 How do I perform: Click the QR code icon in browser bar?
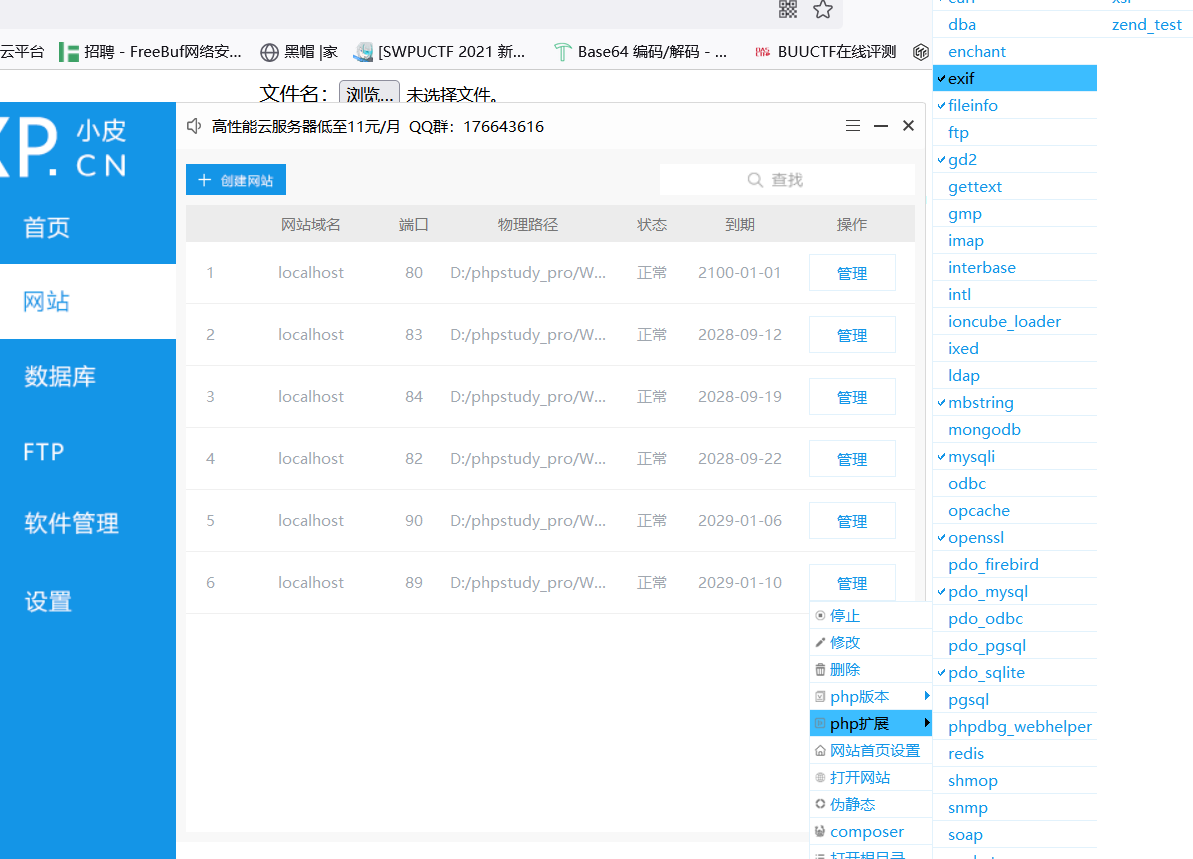[x=787, y=9]
